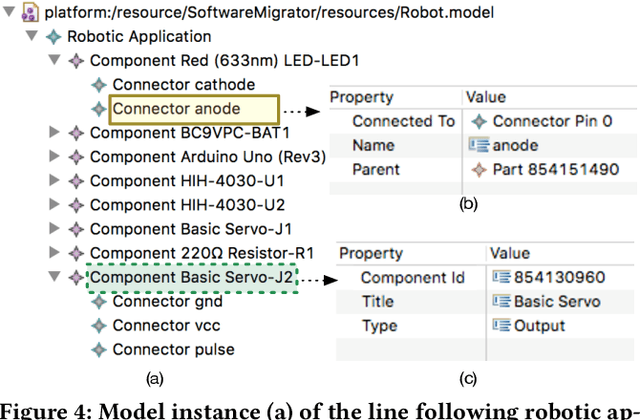Click the Connector pulse diamond icon
Screen dimensions: 640x420
98,350
